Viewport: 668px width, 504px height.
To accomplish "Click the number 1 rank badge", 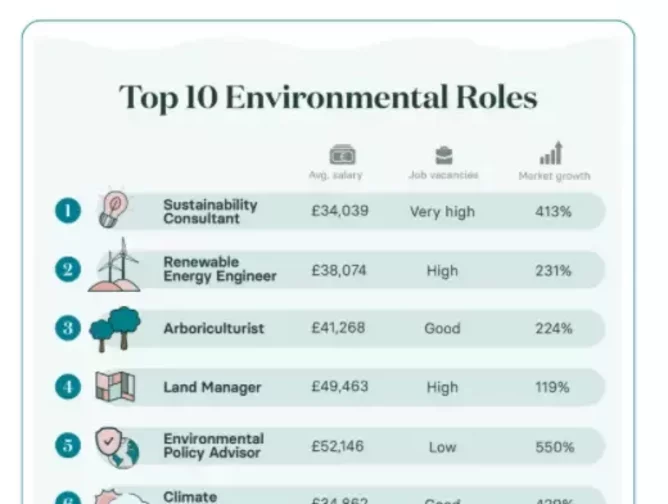I will [x=68, y=210].
